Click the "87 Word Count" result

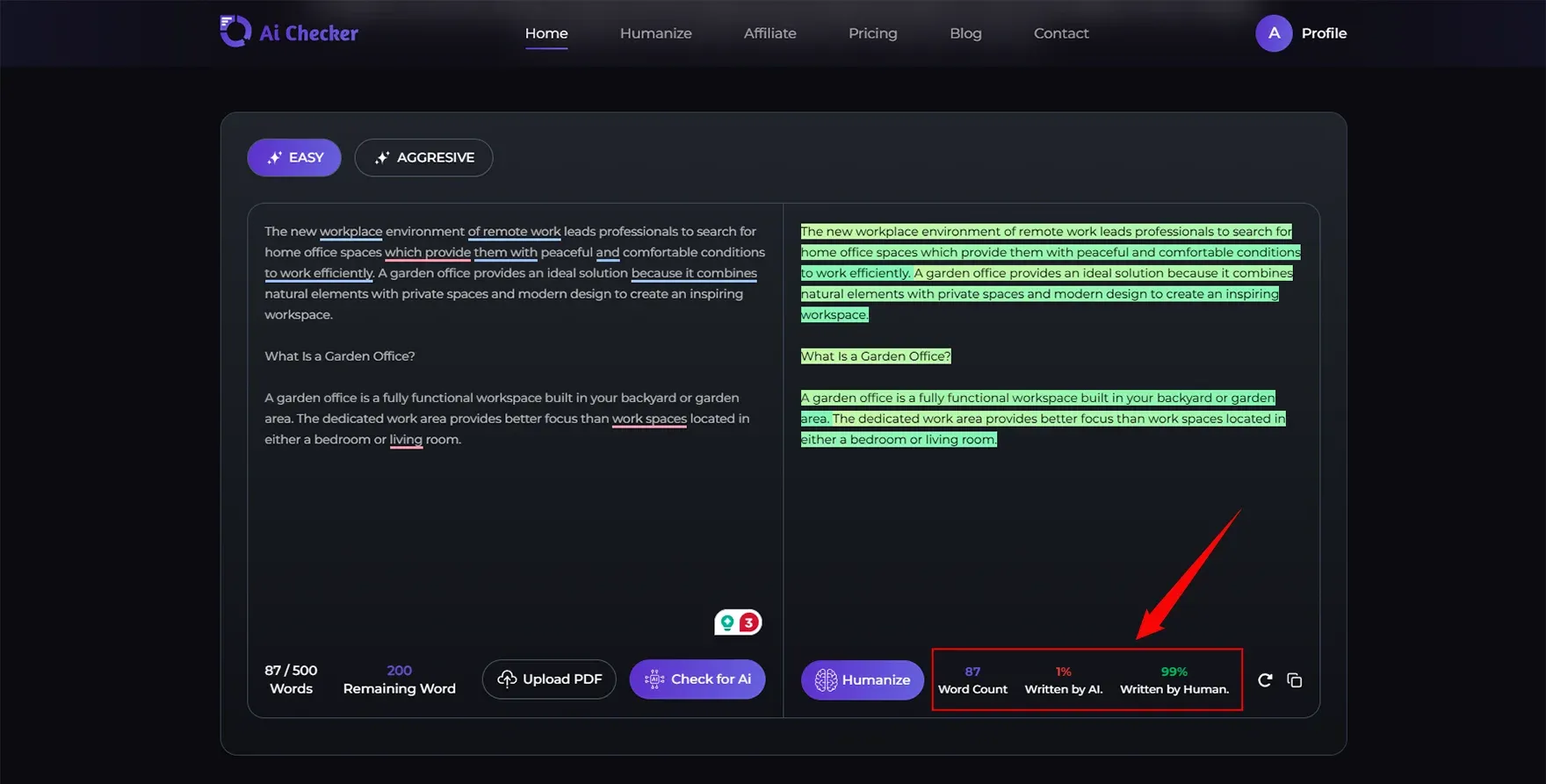972,680
